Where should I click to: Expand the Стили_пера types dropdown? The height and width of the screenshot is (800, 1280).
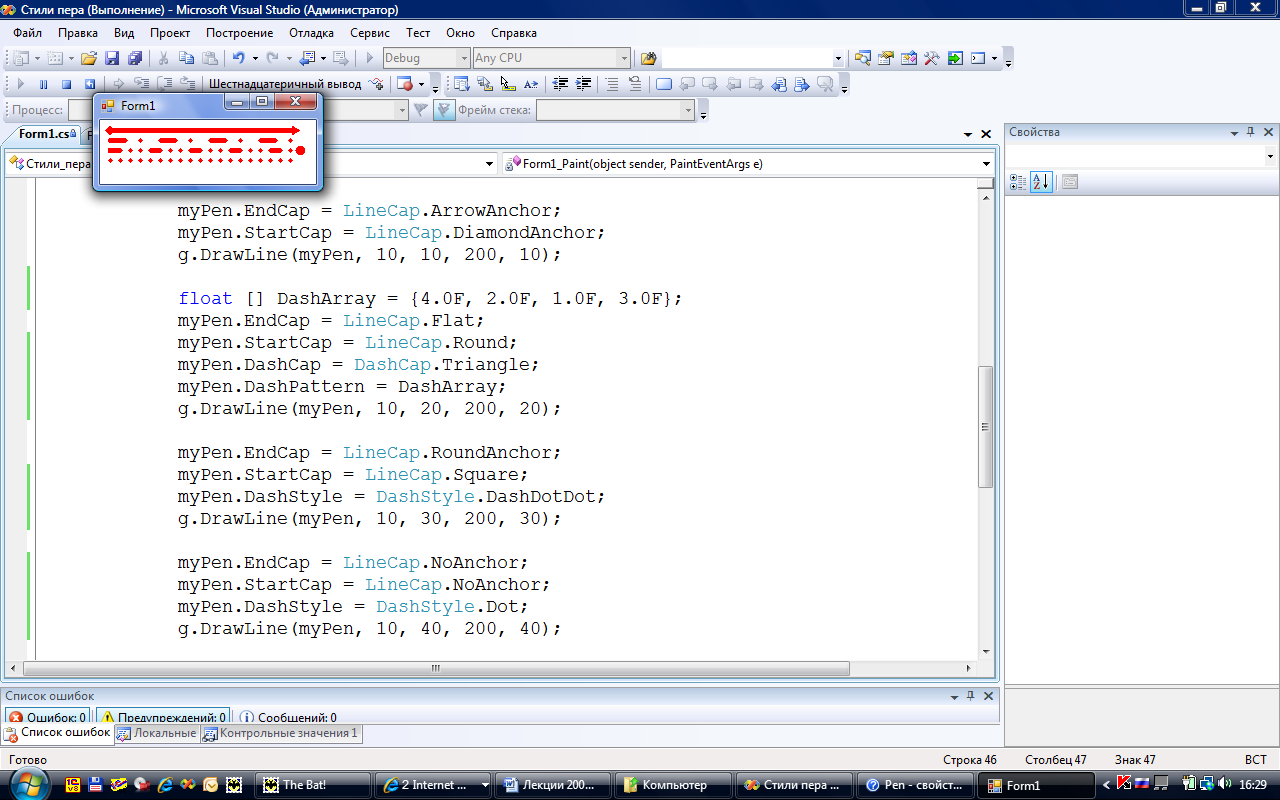tap(489, 163)
